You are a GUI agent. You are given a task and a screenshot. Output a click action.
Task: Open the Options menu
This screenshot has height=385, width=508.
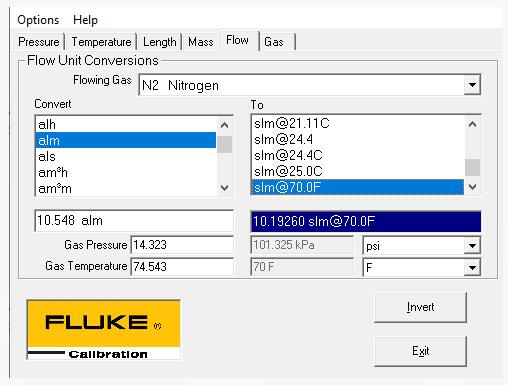click(38, 20)
